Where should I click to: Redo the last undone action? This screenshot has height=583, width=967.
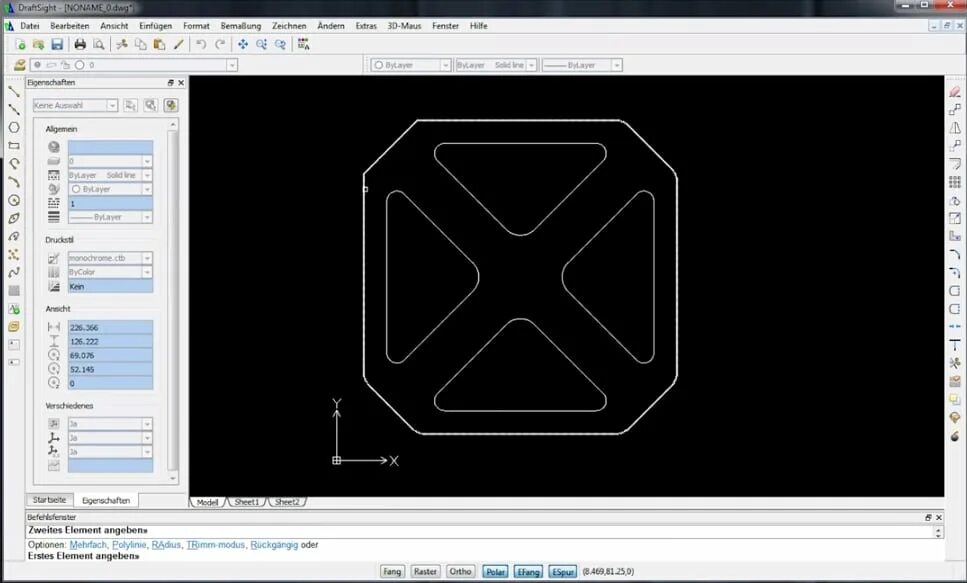tap(220, 44)
